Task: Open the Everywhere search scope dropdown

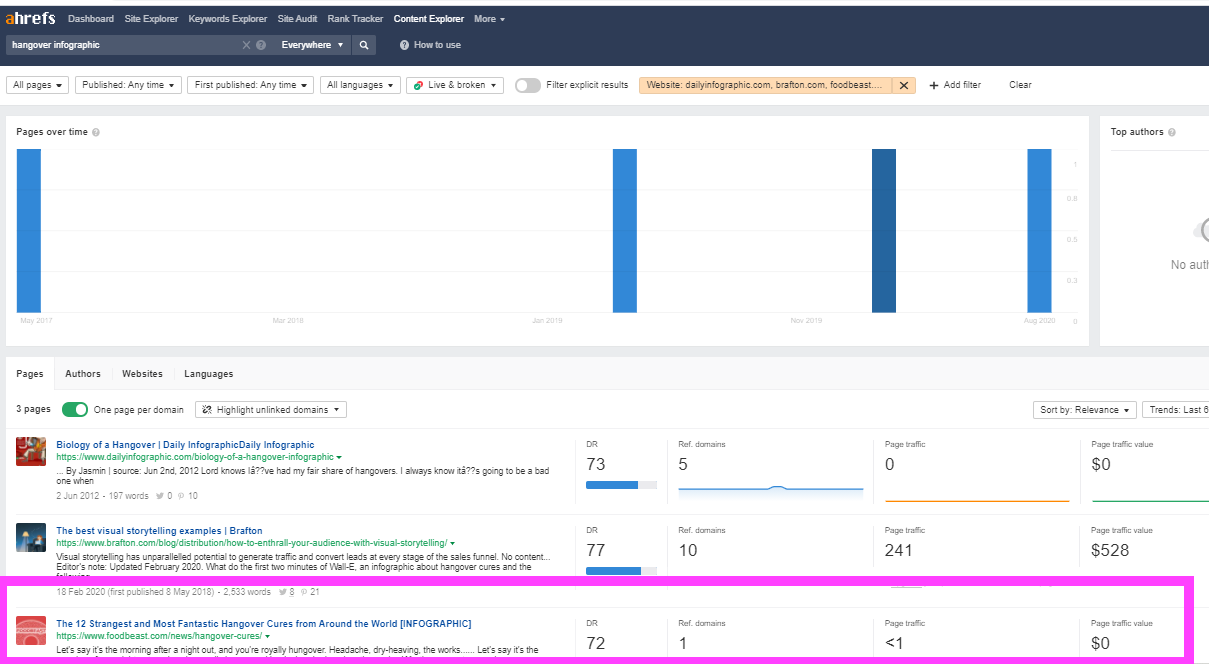Action: click(x=312, y=45)
